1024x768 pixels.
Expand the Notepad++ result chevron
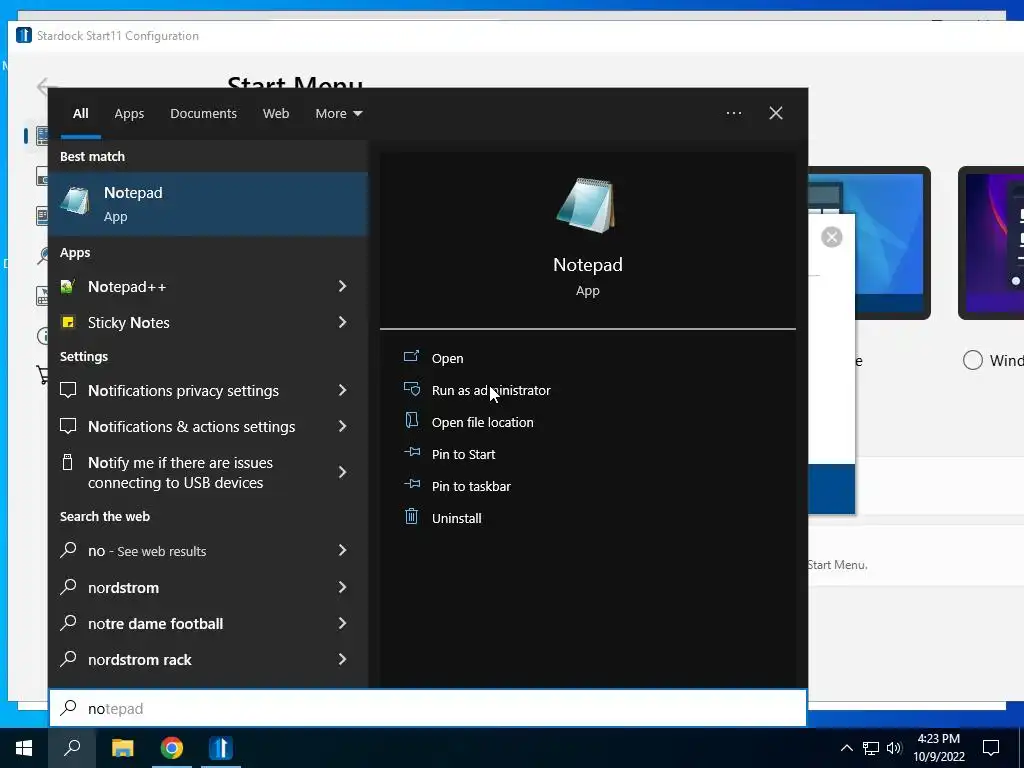pos(342,286)
